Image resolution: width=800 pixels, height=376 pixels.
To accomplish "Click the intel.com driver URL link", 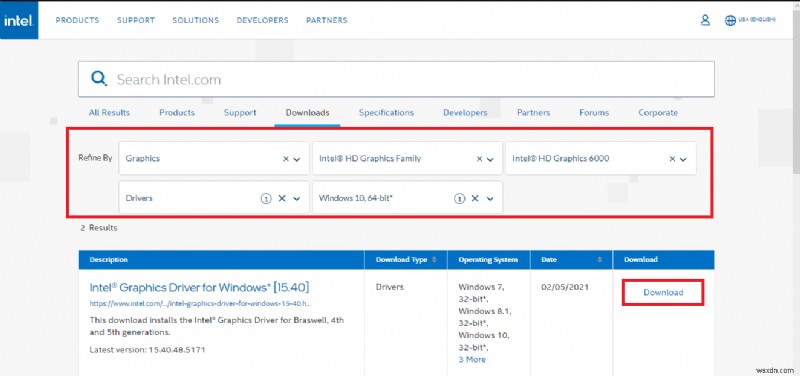I will (x=201, y=303).
